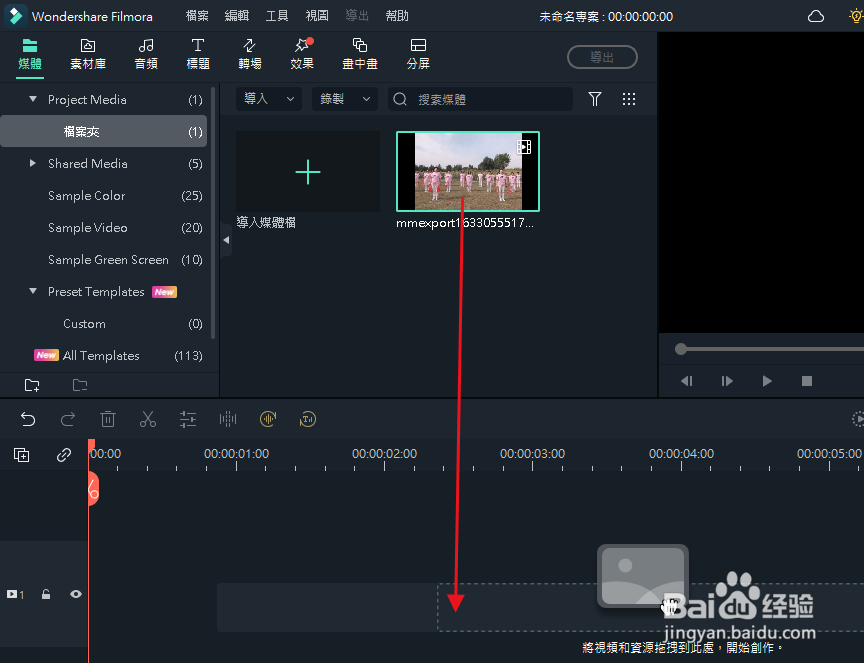The image size is (864, 663).
Task: Click the undo arrow icon
Action: (x=28, y=419)
